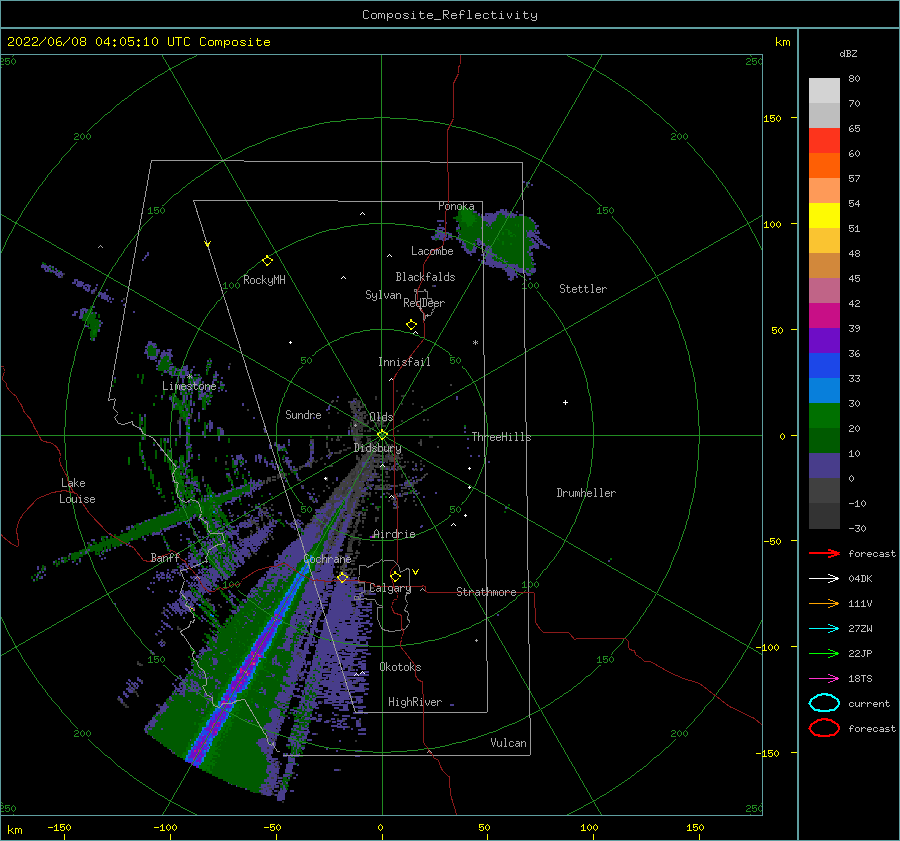Select the Olds label near radar center
This screenshot has height=841, width=900.
(381, 417)
